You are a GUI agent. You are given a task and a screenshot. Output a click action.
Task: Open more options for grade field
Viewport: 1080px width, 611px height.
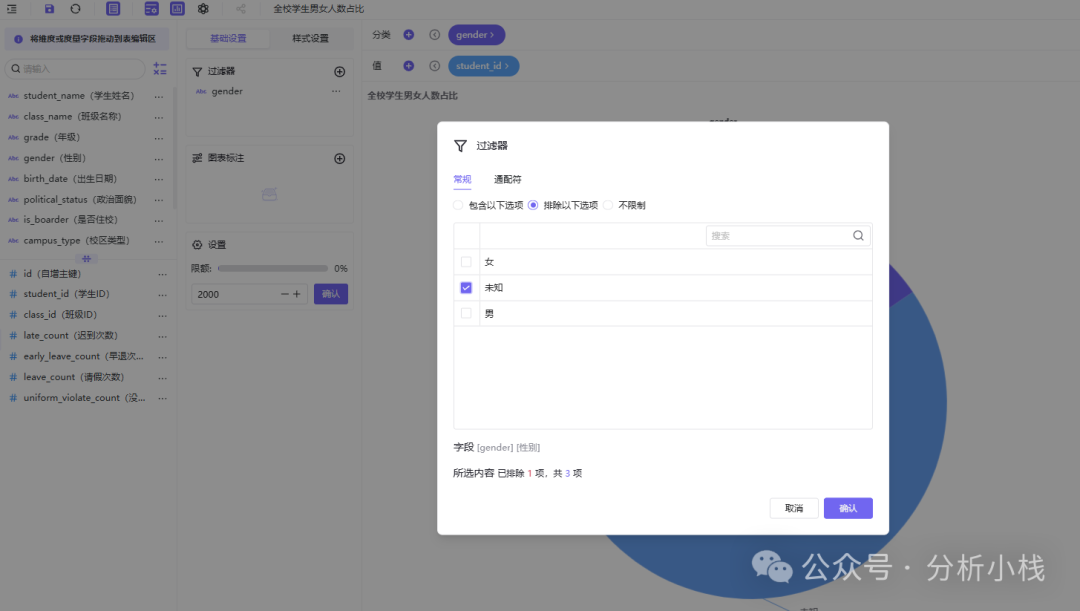(159, 138)
